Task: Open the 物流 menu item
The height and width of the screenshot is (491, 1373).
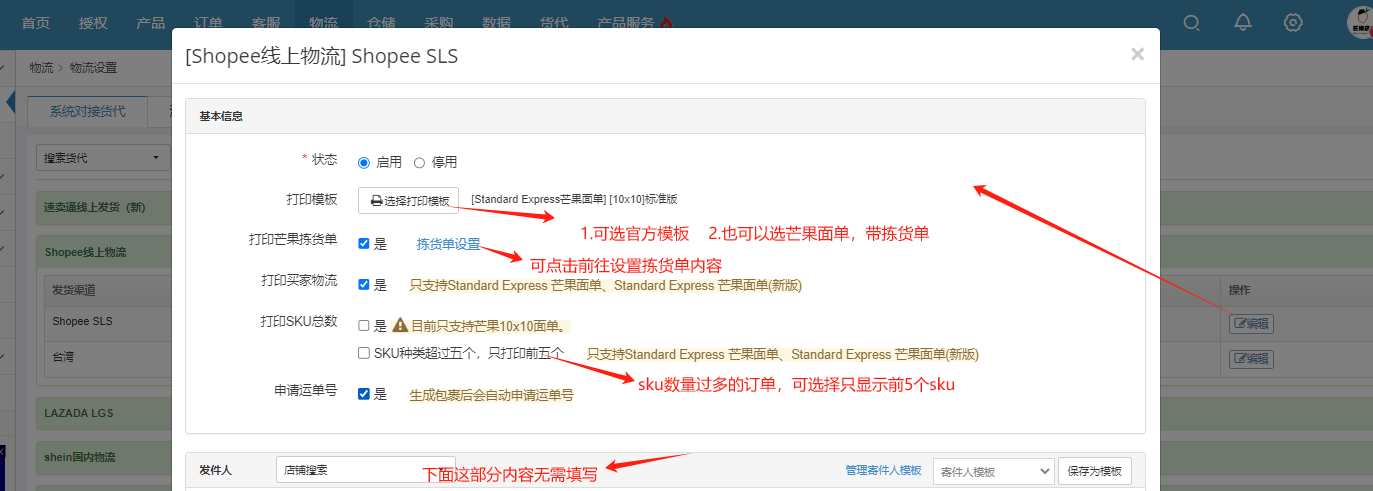Action: click(x=324, y=23)
